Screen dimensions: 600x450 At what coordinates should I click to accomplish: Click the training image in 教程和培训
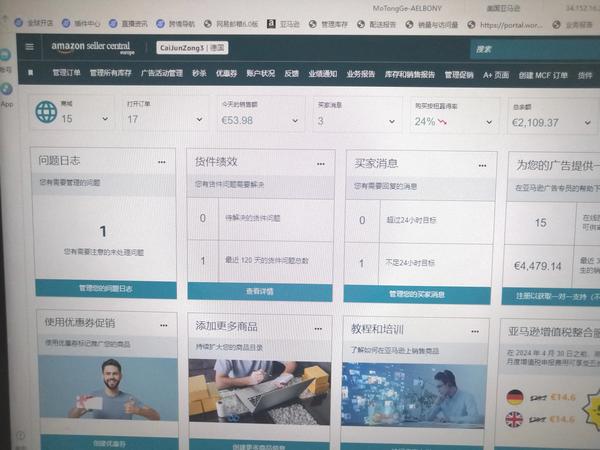(x=414, y=395)
